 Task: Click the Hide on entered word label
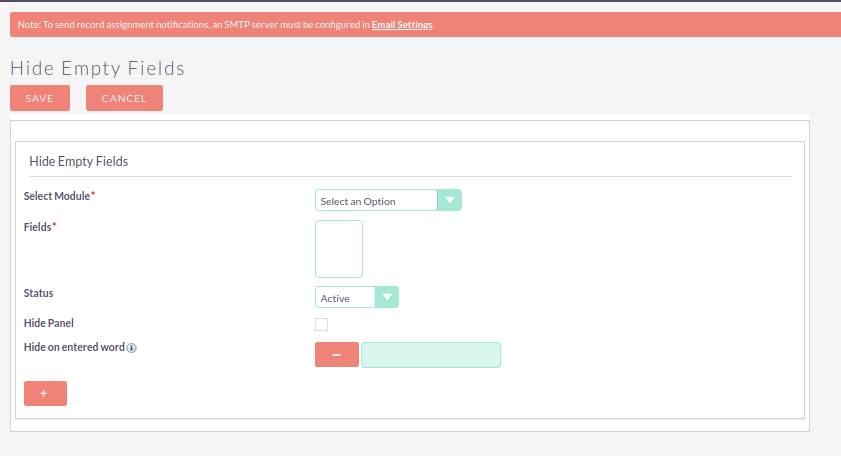click(74, 347)
